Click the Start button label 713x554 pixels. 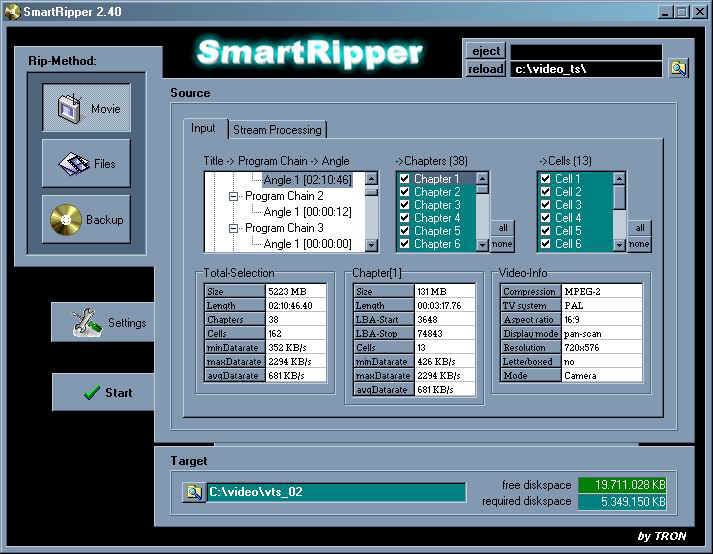pyautogui.click(x=119, y=393)
